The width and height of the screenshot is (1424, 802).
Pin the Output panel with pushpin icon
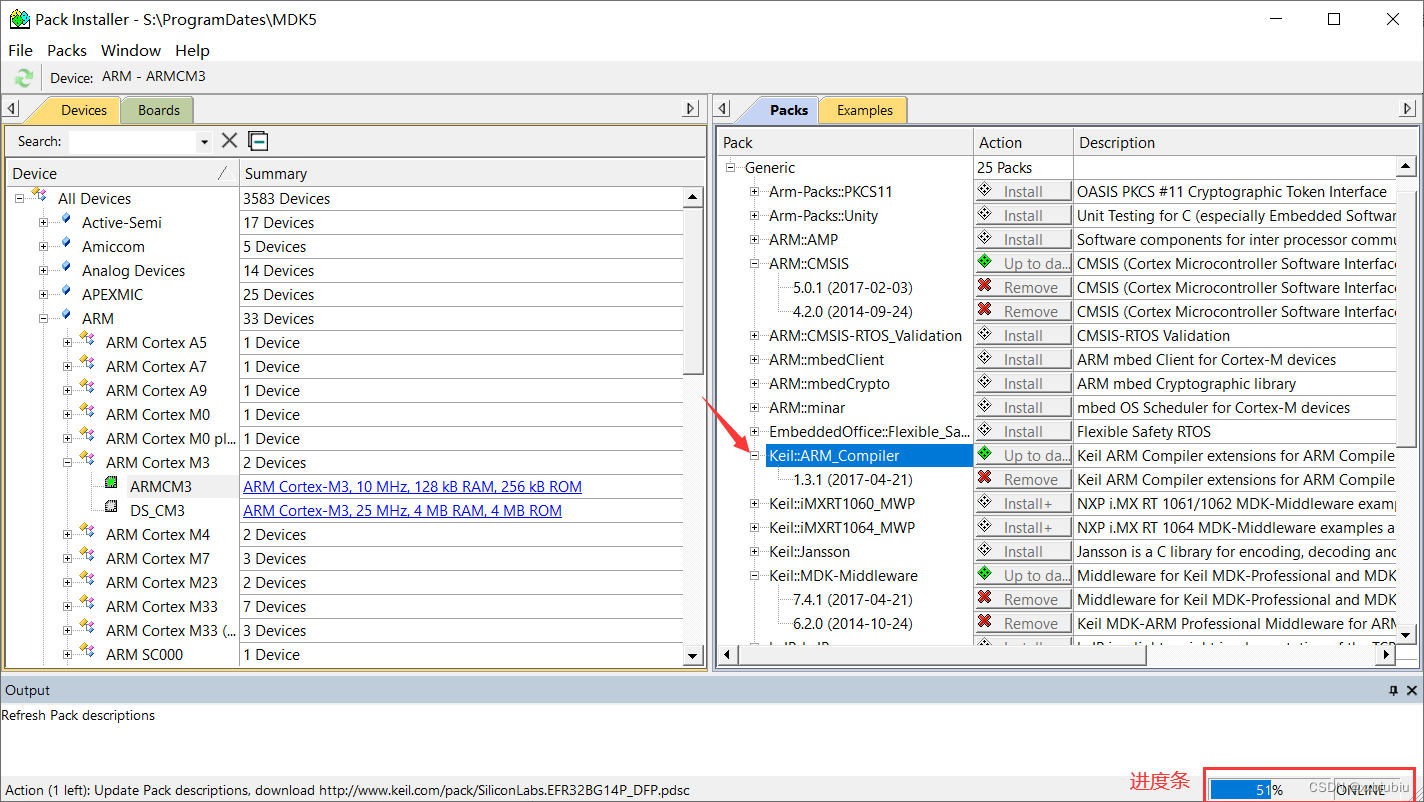[x=1393, y=690]
